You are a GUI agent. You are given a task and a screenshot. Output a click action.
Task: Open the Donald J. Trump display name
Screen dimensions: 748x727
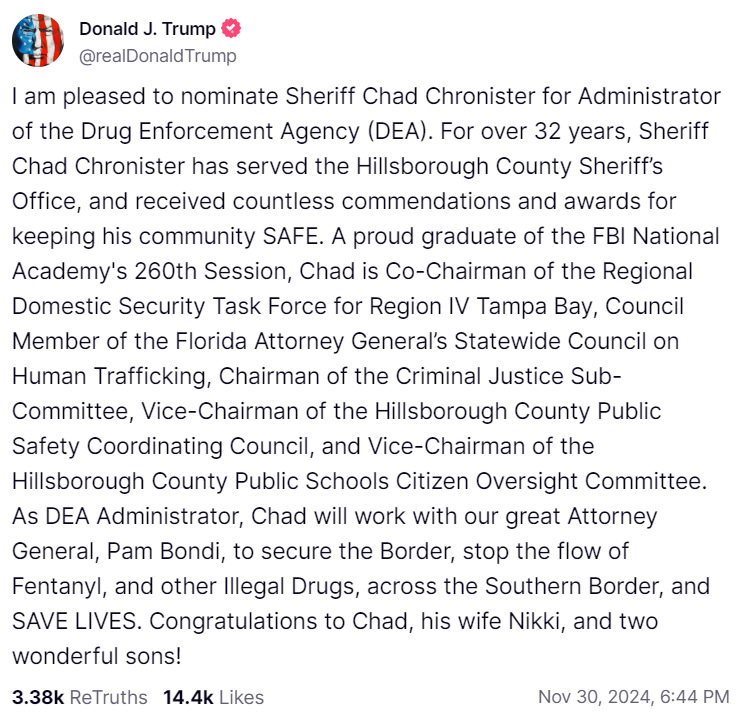(146, 29)
